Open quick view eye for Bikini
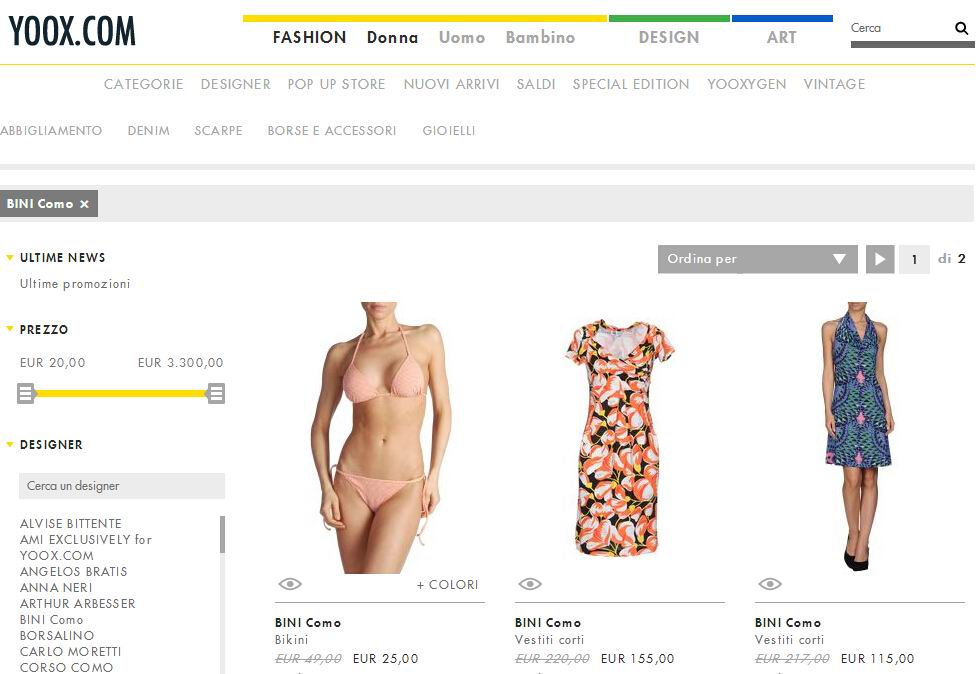 pos(290,584)
